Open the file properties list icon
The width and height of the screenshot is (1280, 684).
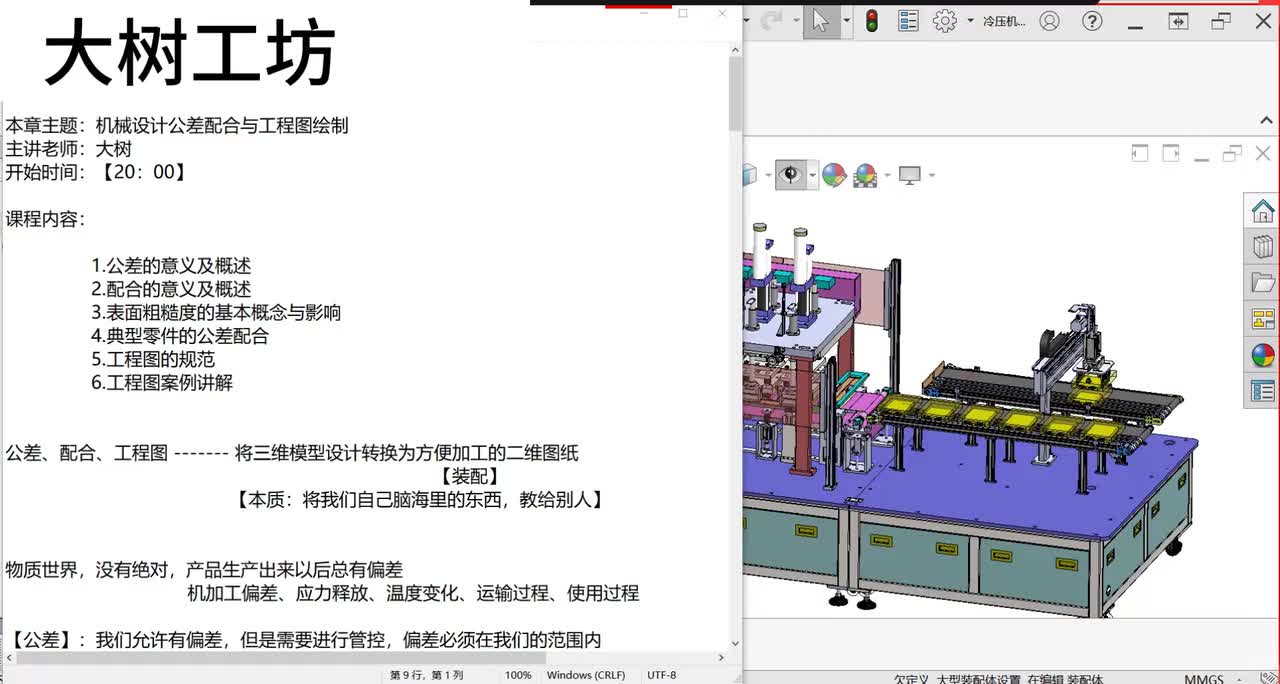click(x=908, y=21)
